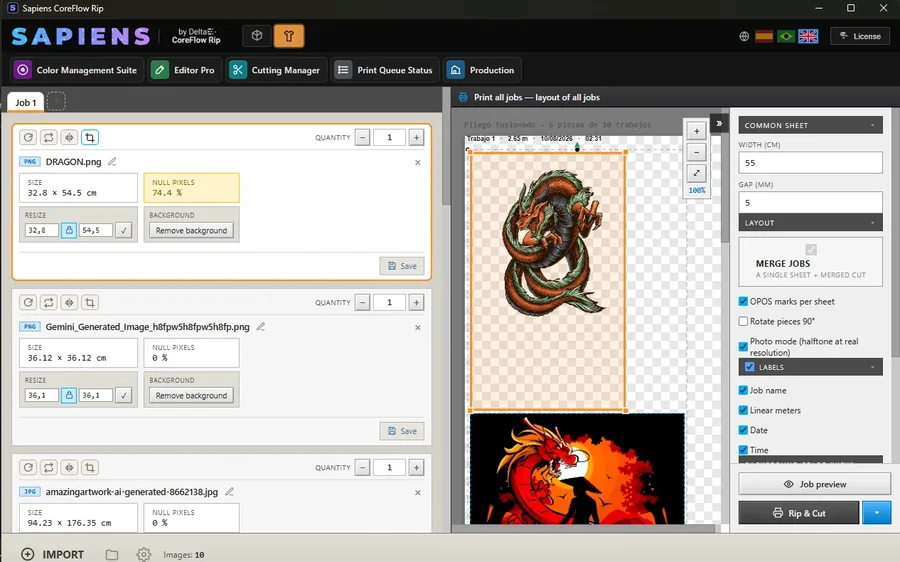Rename DRAGON.png with the pencil icon

tap(112, 161)
